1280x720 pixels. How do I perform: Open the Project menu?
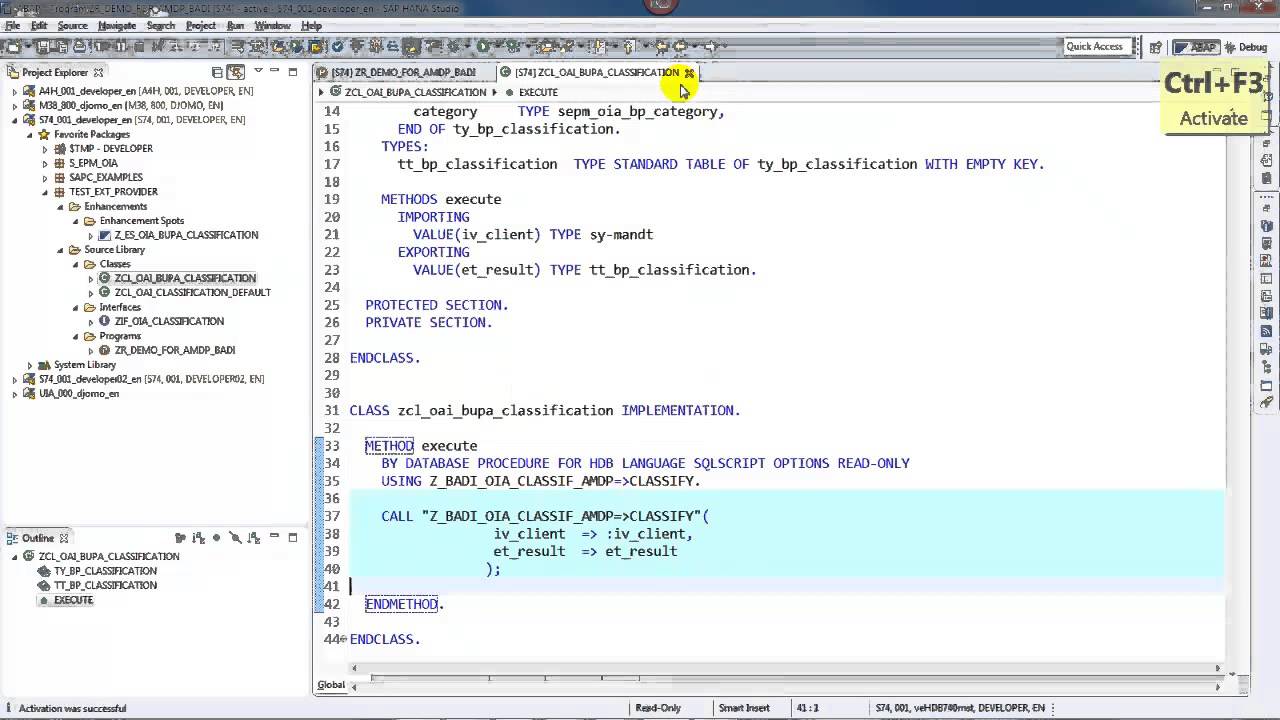200,25
